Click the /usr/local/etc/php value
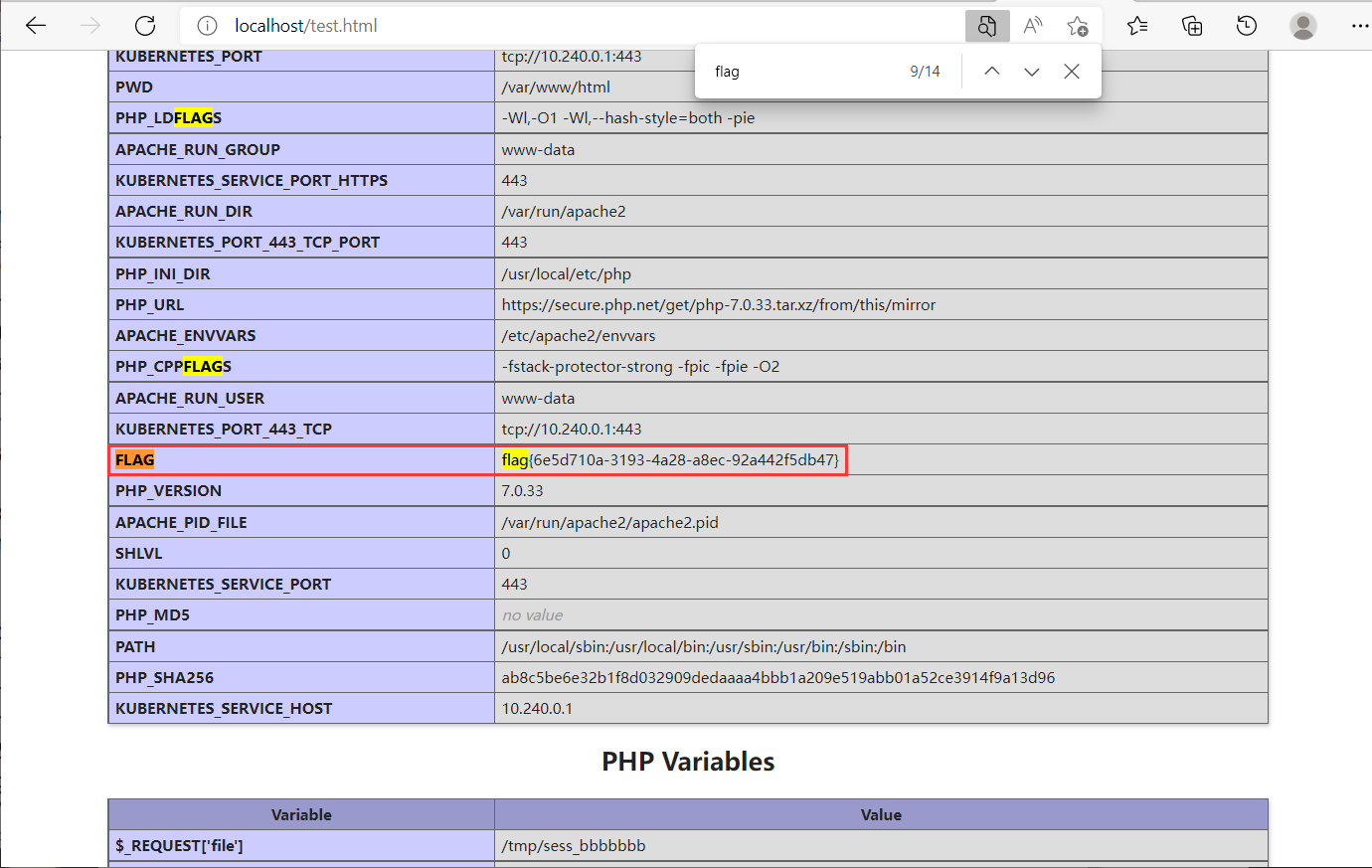Viewport: 1372px width, 868px height. click(x=567, y=274)
